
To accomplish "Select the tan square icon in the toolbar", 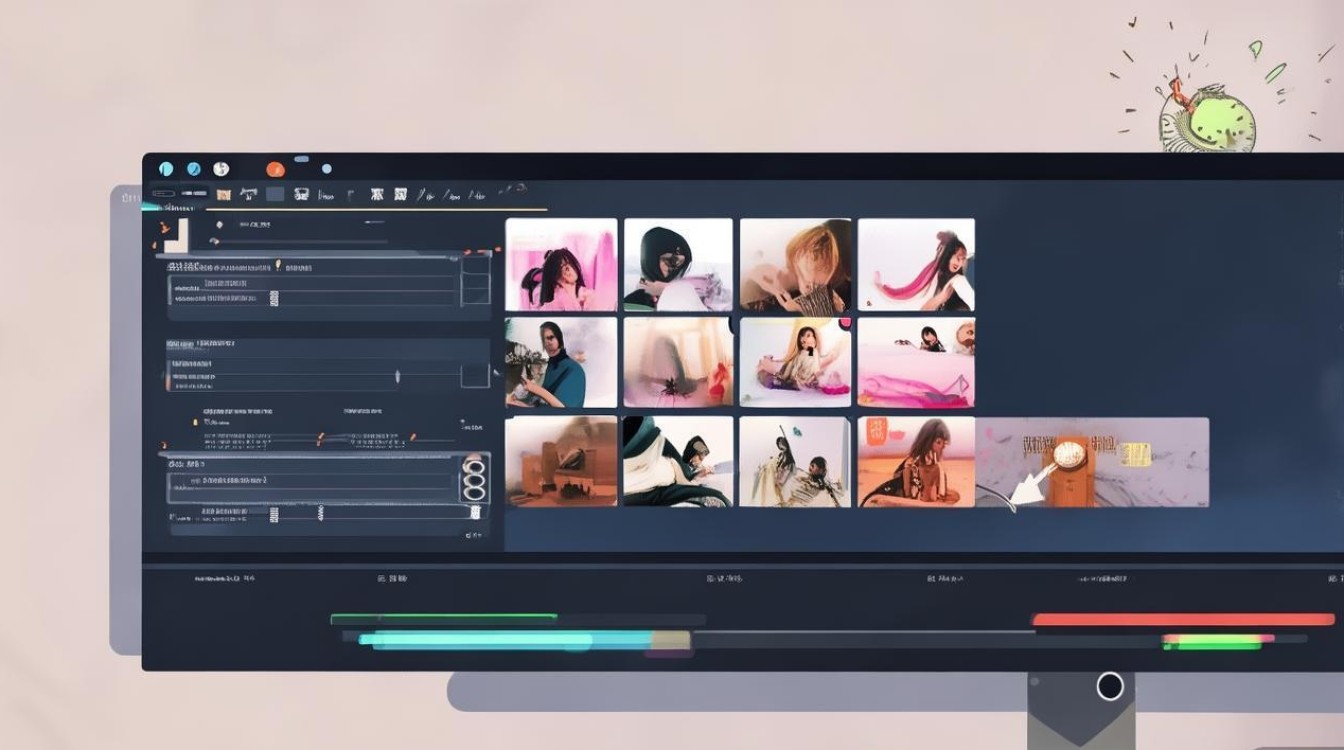I will (224, 194).
